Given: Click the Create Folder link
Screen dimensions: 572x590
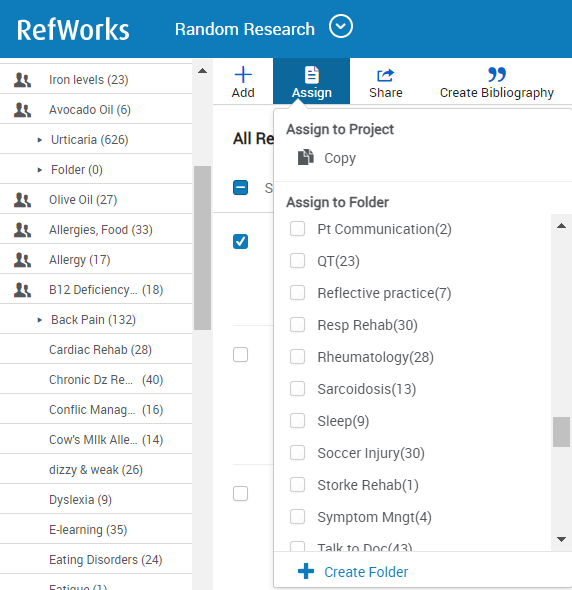Looking at the screenshot, I should pos(366,572).
